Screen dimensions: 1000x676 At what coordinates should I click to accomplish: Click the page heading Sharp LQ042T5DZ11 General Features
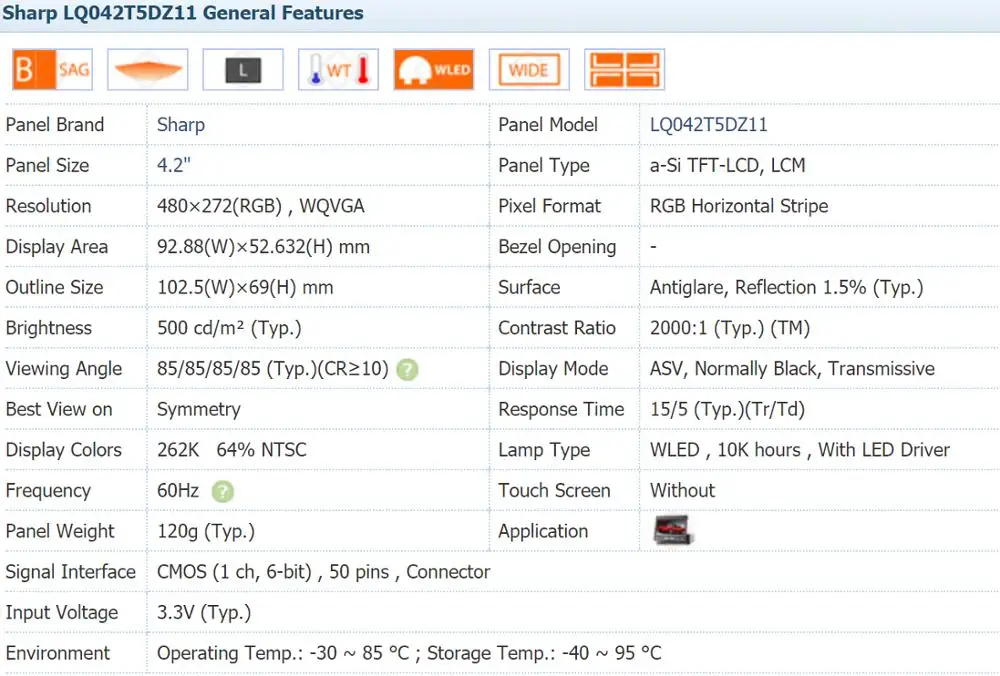point(183,13)
